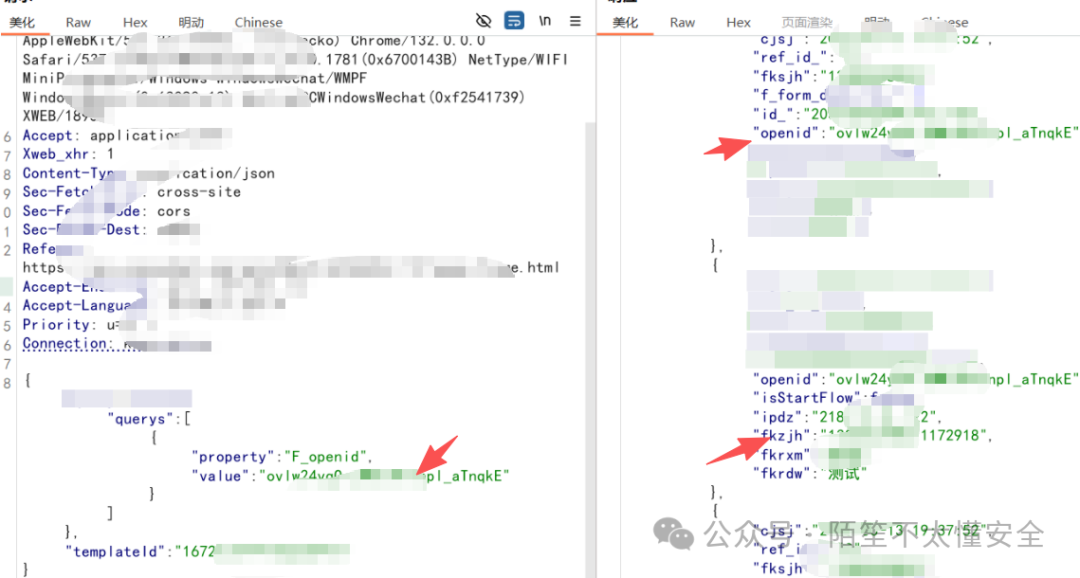Image resolution: width=1080 pixels, height=578 pixels.
Task: Click the Xweb_xhr: 1 header line
Action: click(x=68, y=154)
